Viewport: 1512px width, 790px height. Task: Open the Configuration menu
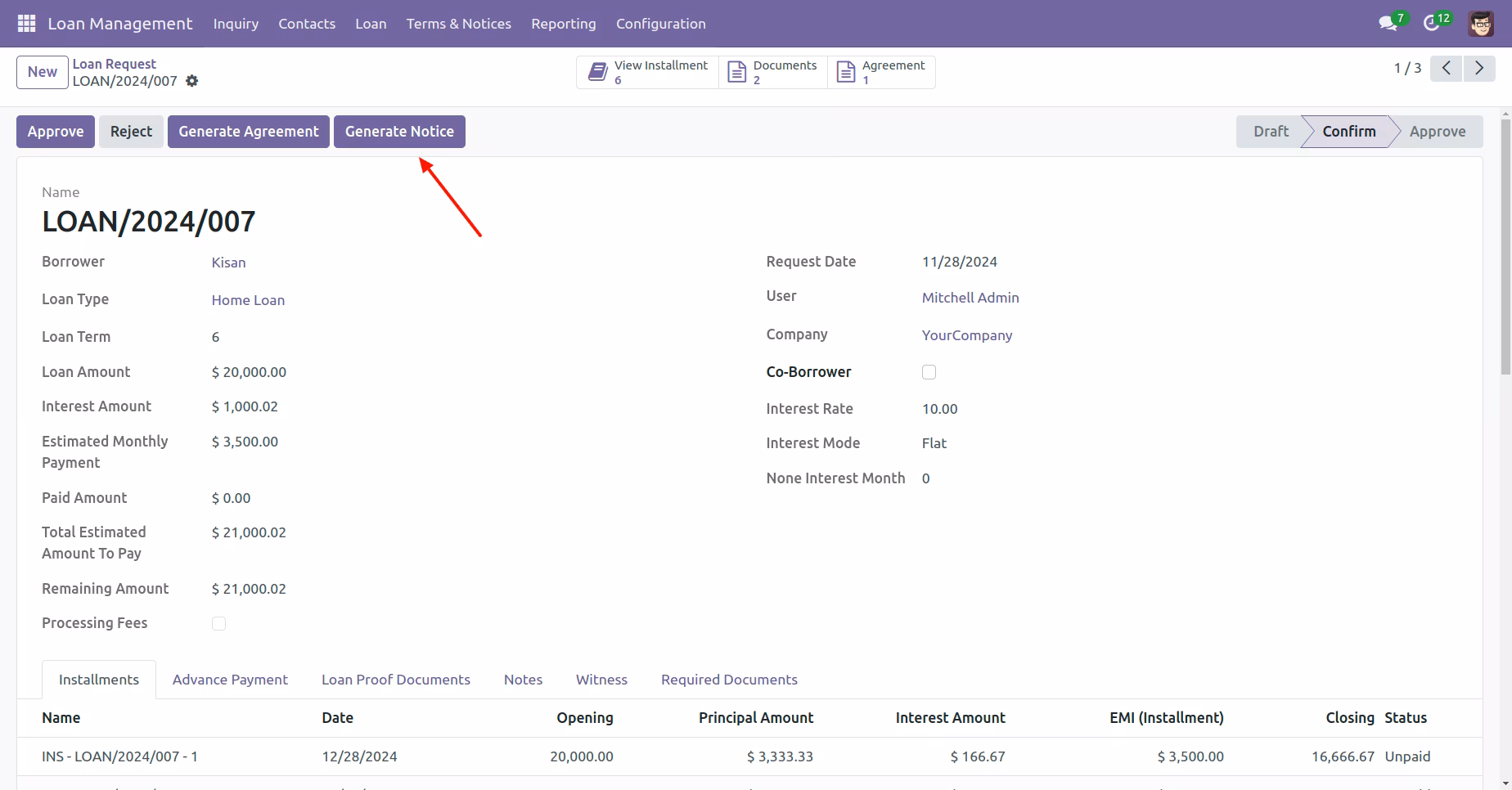pos(661,24)
